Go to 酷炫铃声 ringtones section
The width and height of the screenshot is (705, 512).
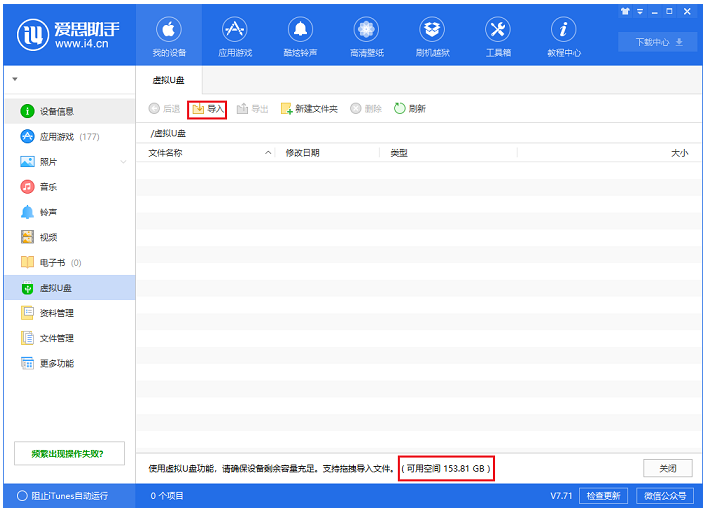[300, 36]
